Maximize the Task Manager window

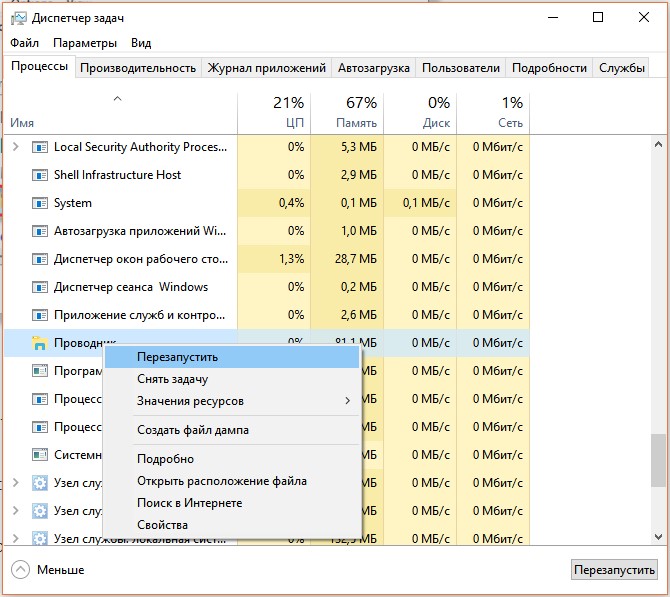(x=598, y=18)
